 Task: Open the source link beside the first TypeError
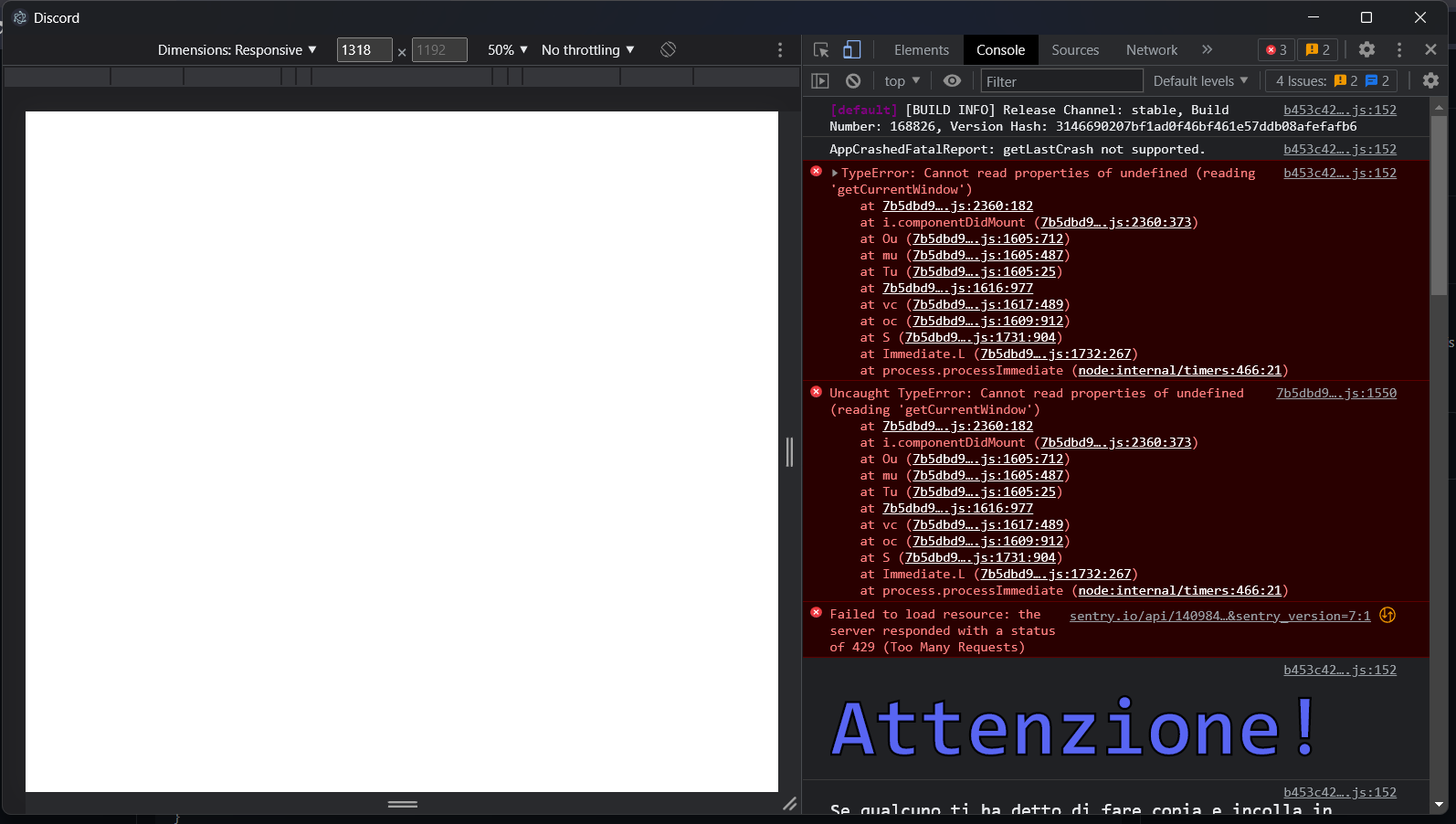point(1340,173)
